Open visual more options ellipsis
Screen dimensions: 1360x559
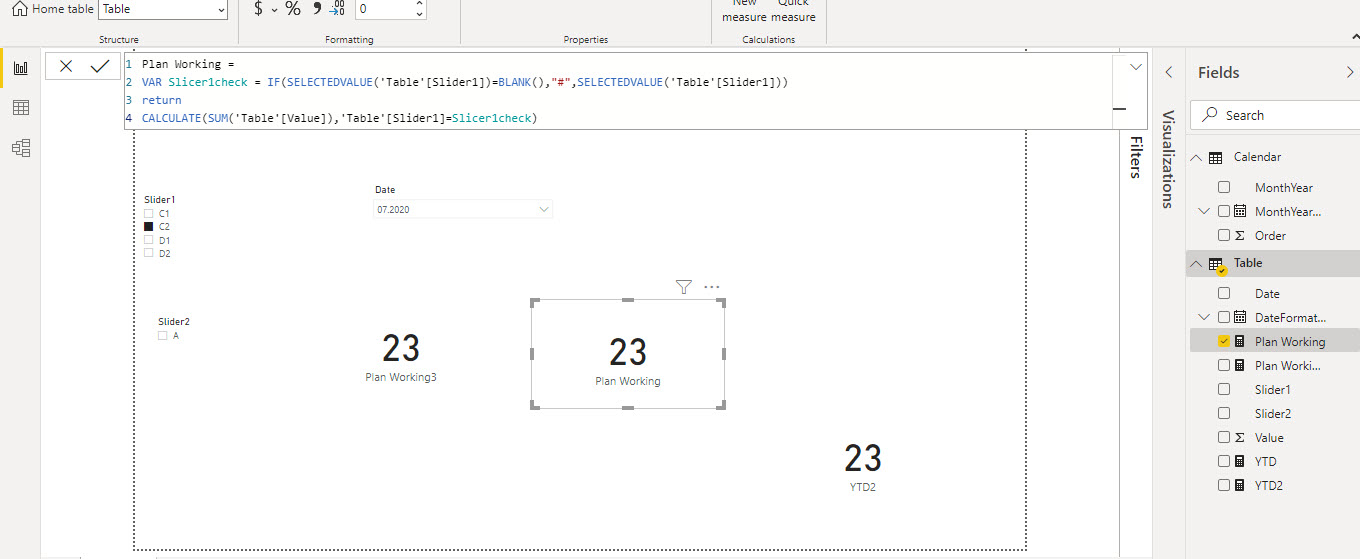tap(712, 287)
